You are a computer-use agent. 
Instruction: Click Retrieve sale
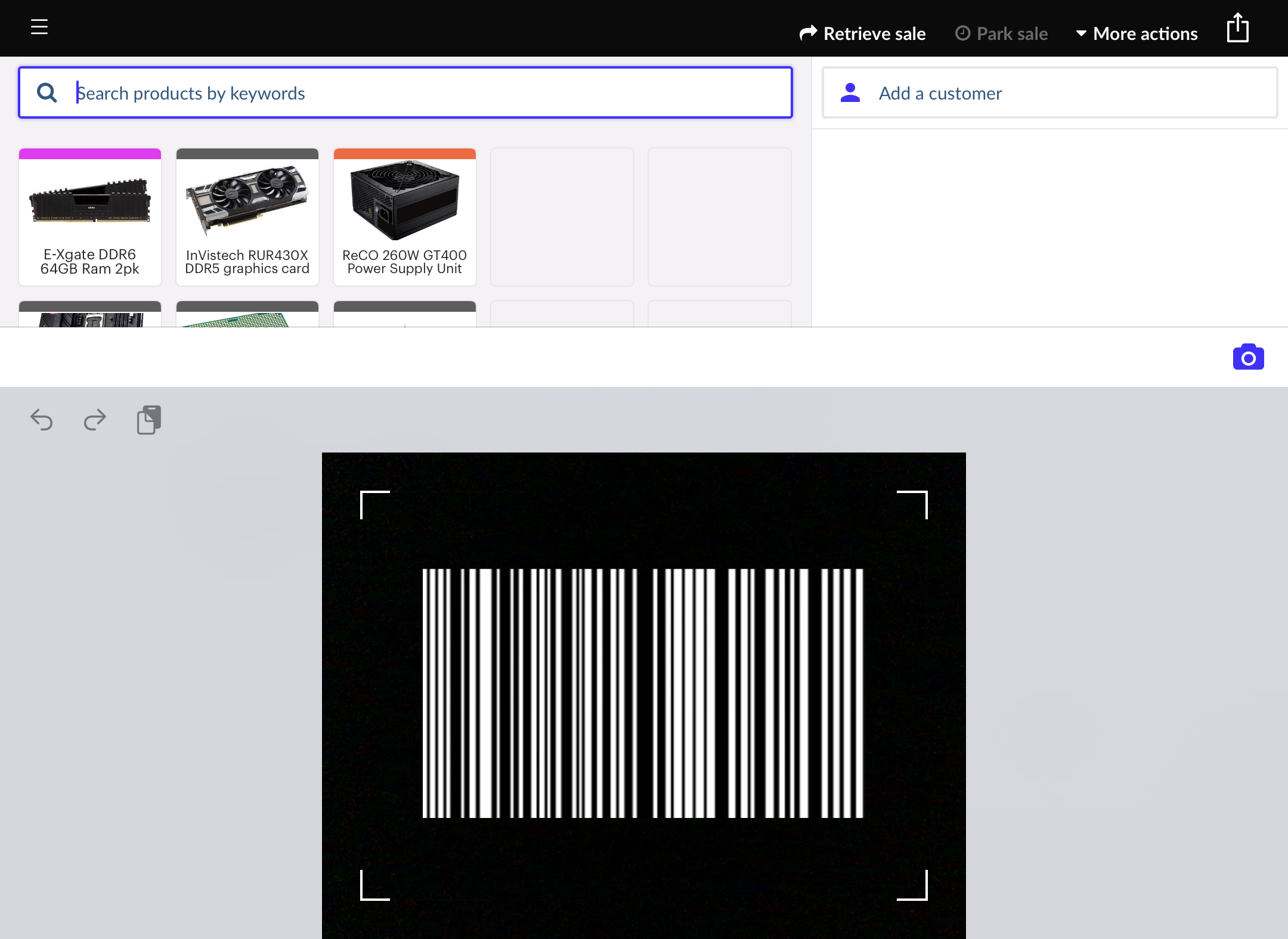tap(863, 33)
